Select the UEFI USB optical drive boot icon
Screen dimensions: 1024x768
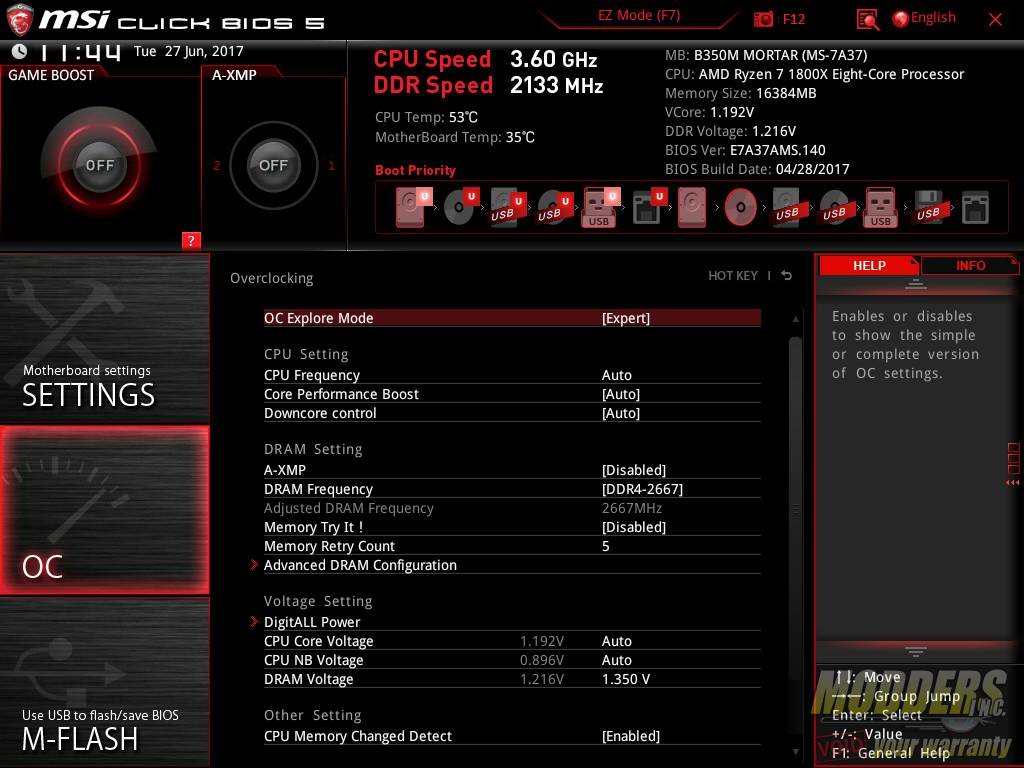(554, 207)
